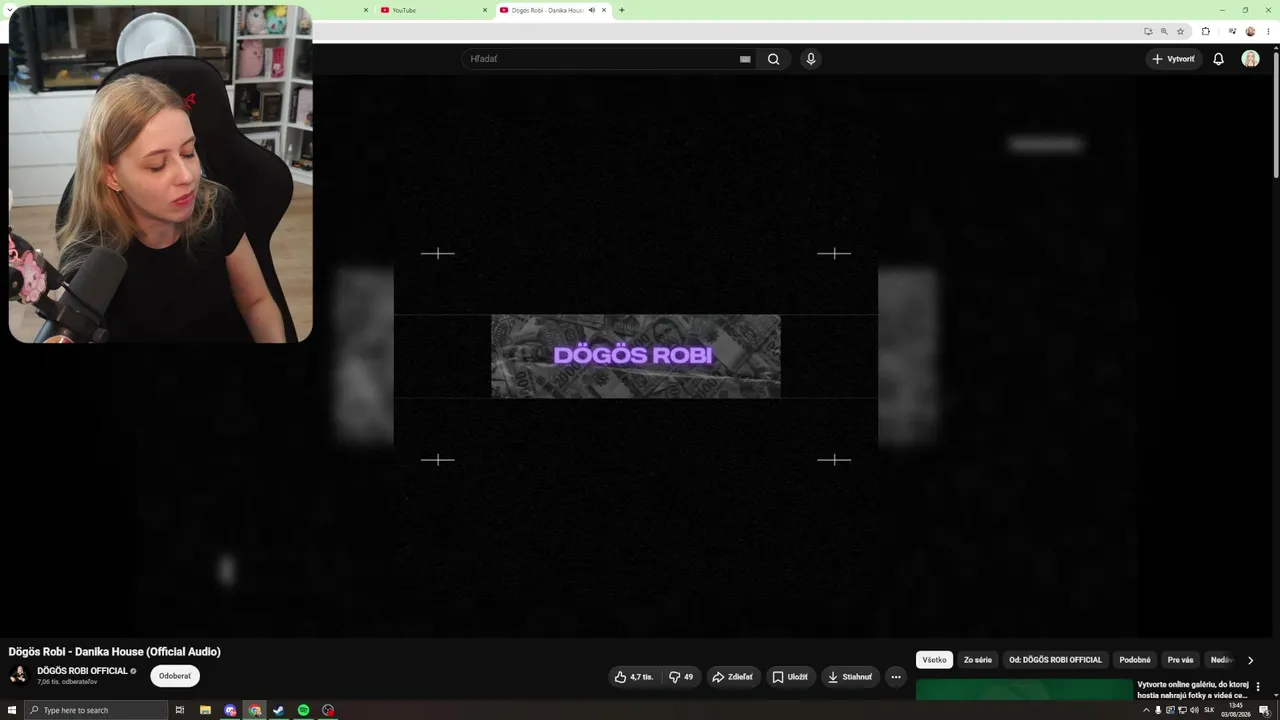Click the install app icon in the address bar
The image size is (1280, 720).
pyautogui.click(x=1148, y=31)
